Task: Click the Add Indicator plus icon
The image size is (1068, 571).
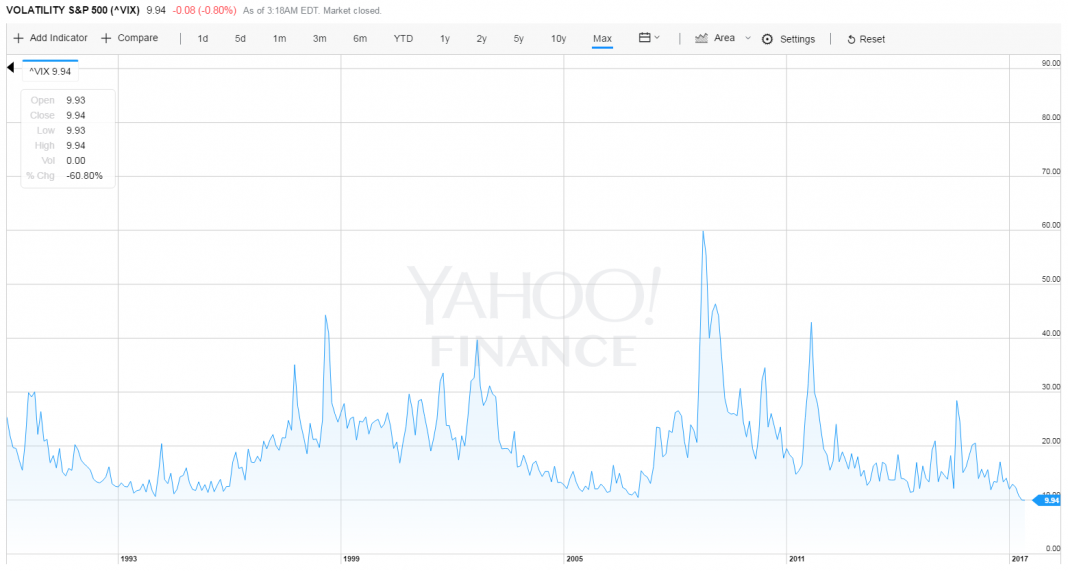Action: pyautogui.click(x=18, y=38)
